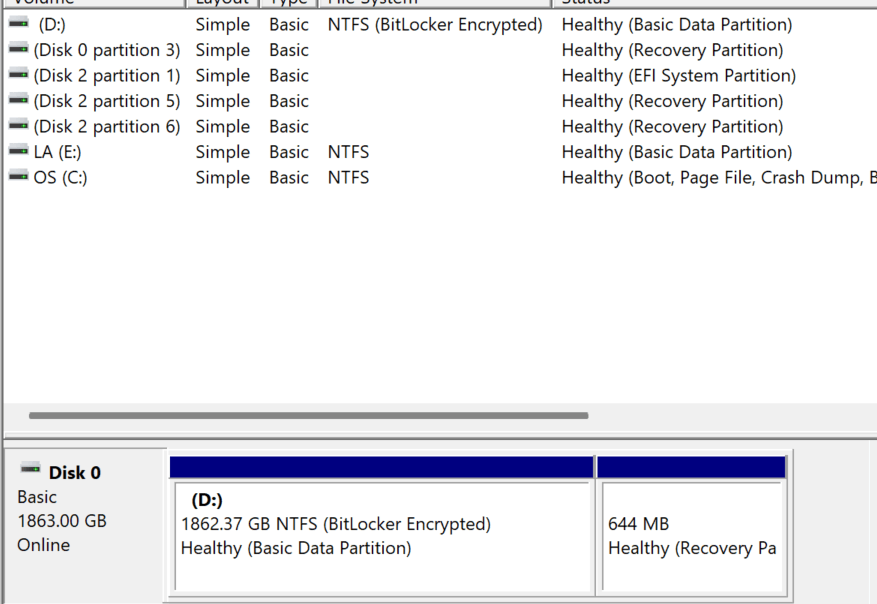Click the drive icon next to (D:)

point(16,24)
